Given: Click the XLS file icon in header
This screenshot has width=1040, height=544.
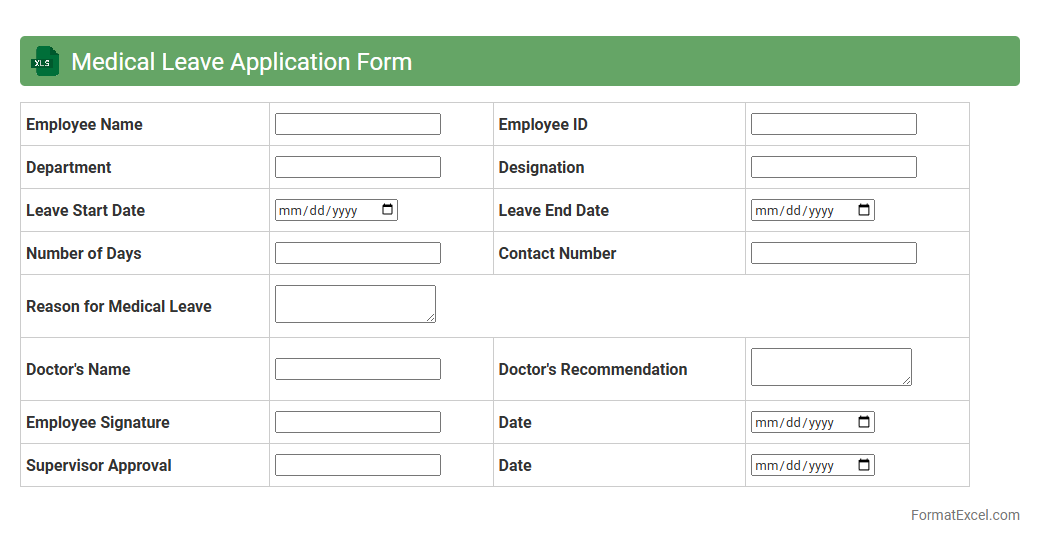Looking at the screenshot, I should point(45,62).
